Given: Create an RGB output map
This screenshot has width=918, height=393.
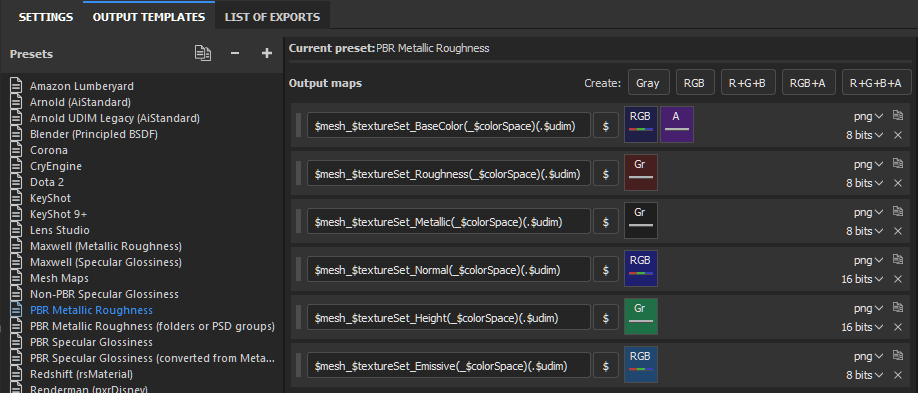Looking at the screenshot, I should (694, 83).
